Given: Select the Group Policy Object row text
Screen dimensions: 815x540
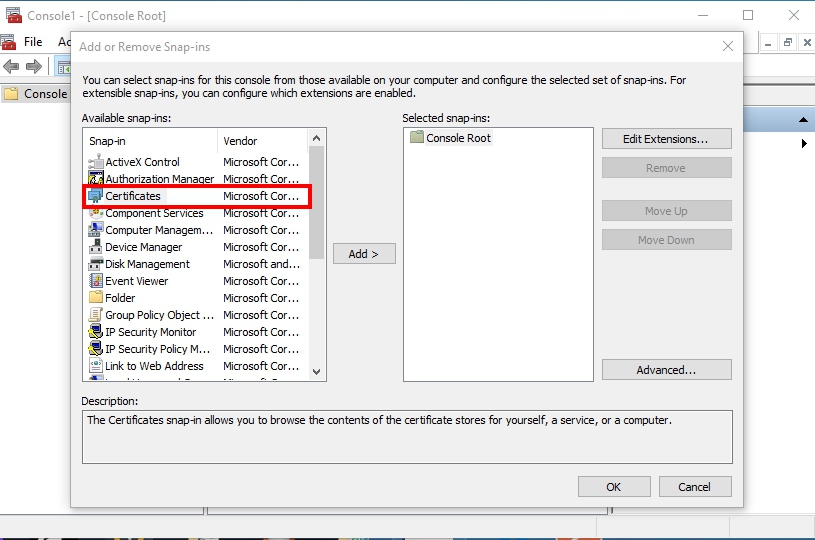Looking at the screenshot, I should [160, 315].
